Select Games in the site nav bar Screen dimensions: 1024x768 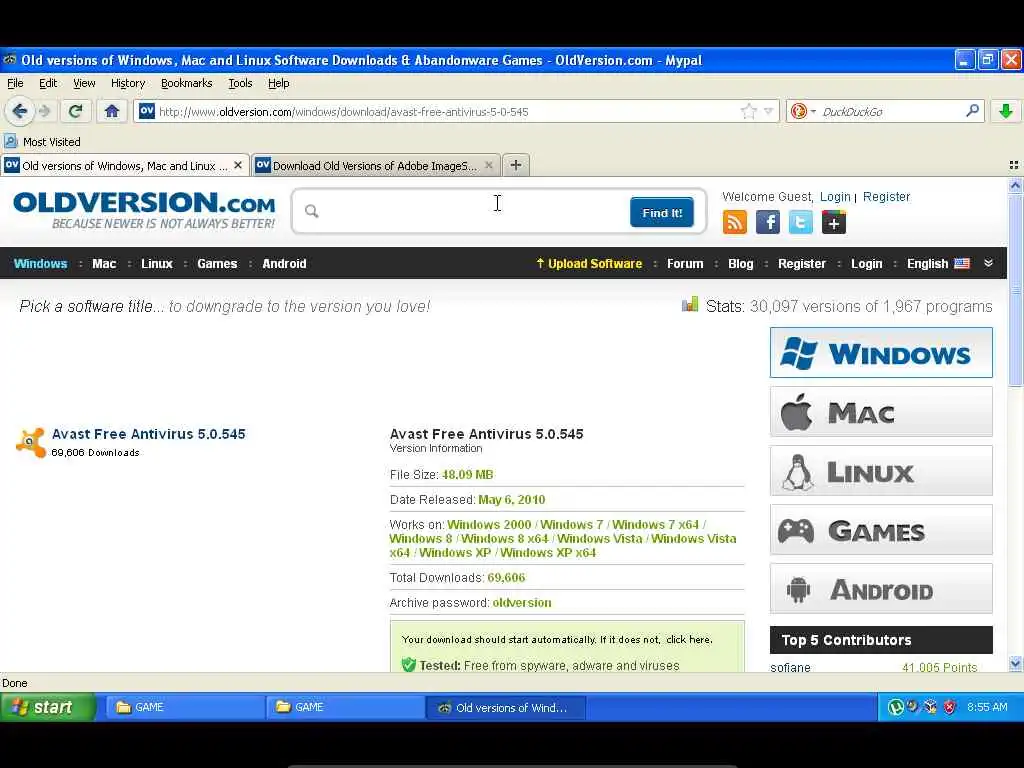click(217, 263)
